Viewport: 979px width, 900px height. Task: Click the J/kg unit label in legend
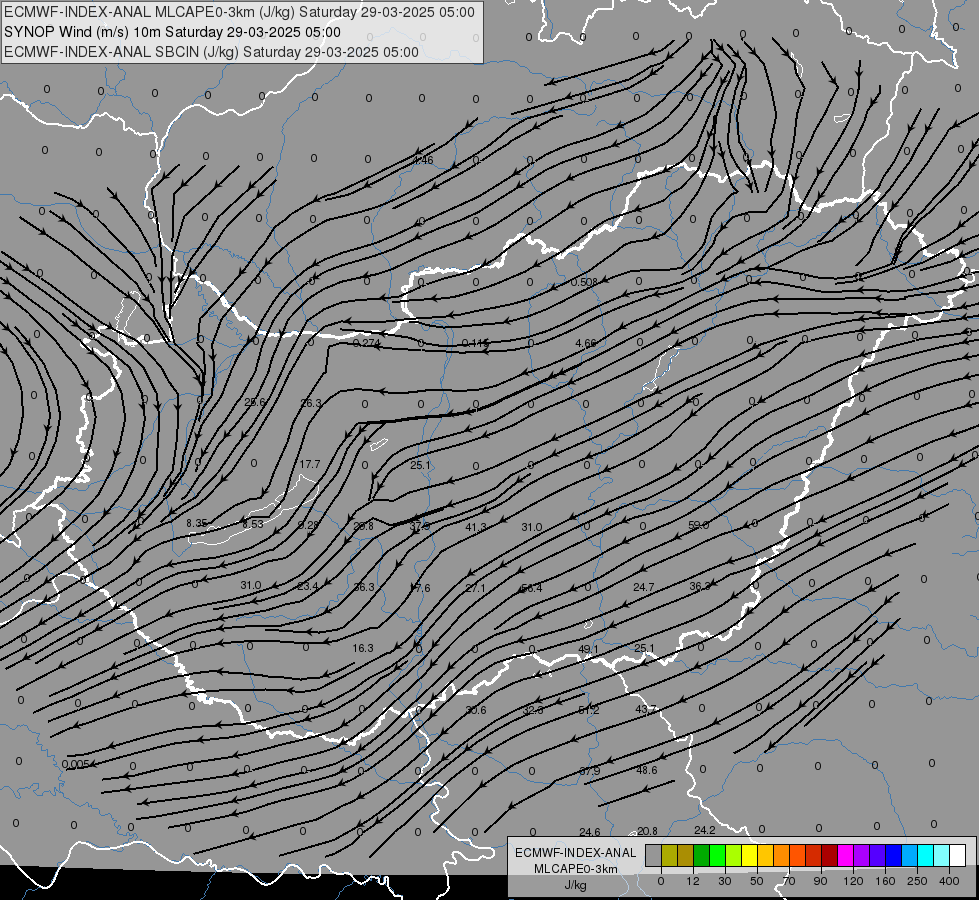[576, 885]
